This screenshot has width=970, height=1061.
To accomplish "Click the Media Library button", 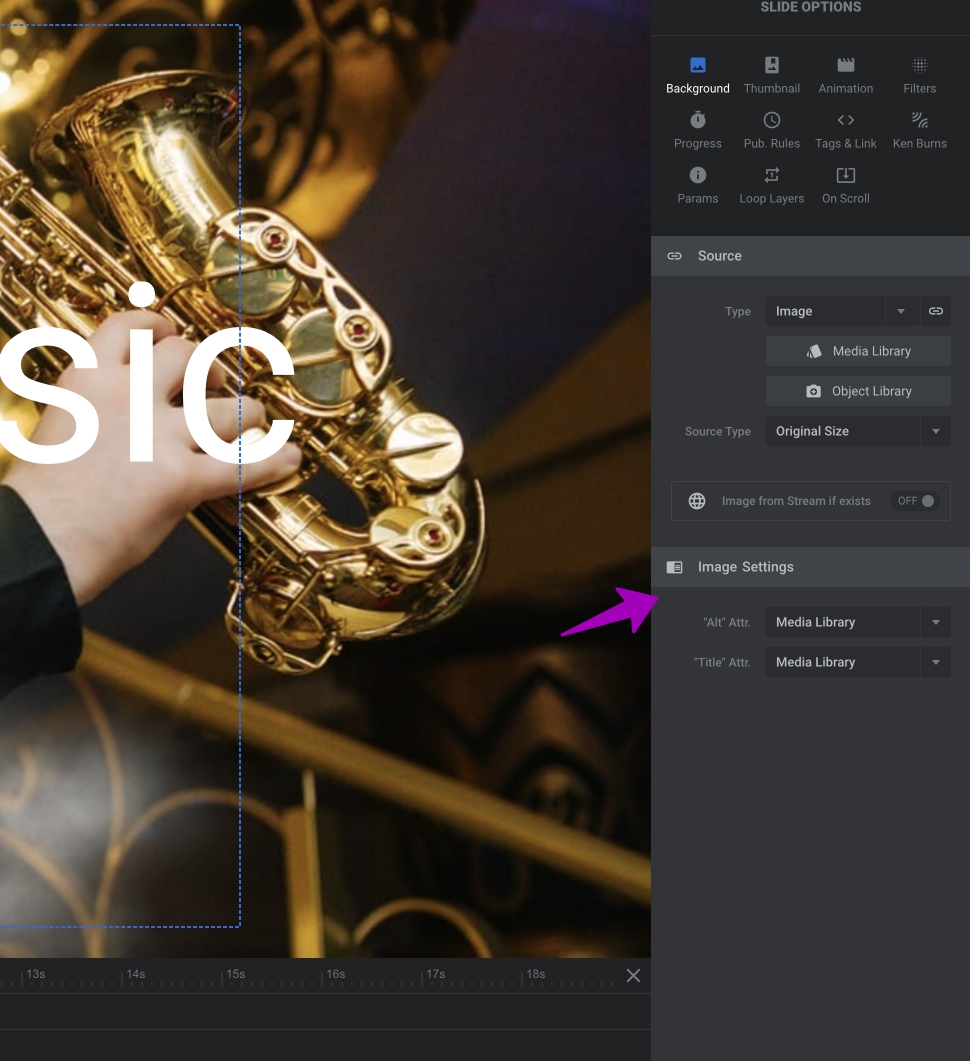I will (x=858, y=351).
